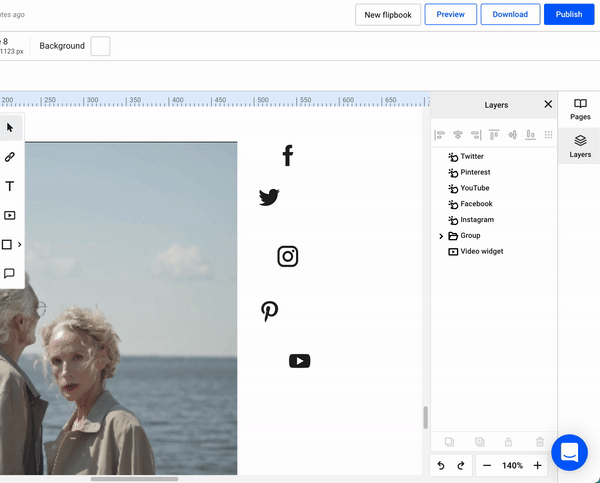The width and height of the screenshot is (600, 483).
Task: Align layers to horizontal center
Action: click(458, 135)
